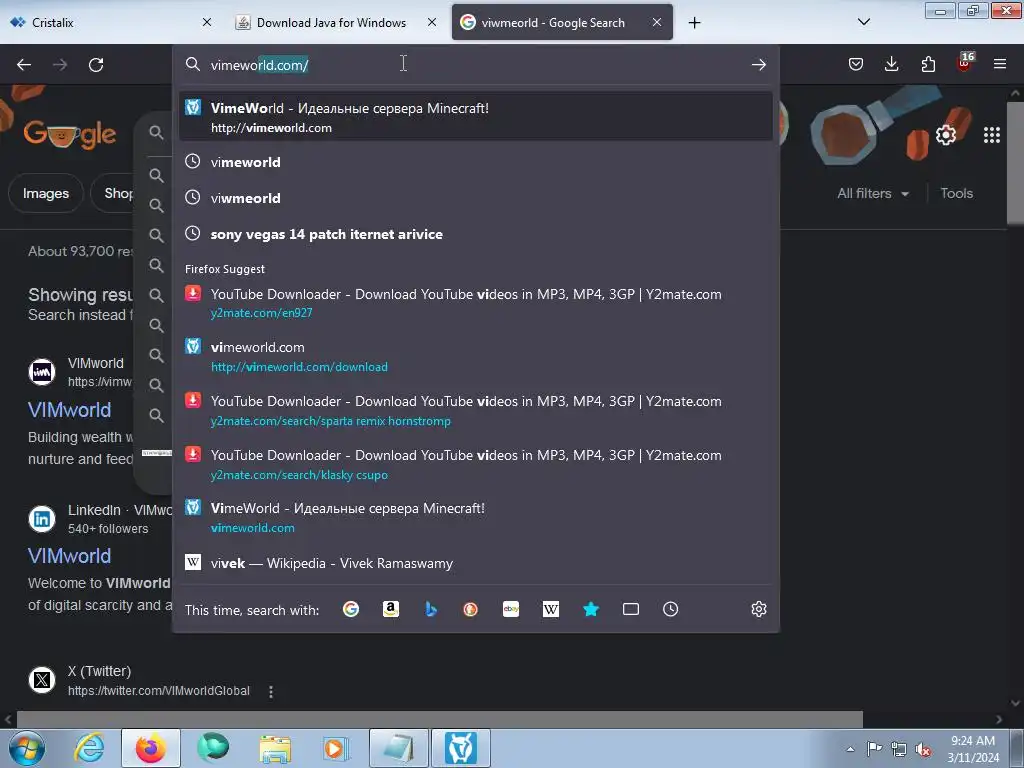Click Google logo
Screen dimensions: 1024x768
point(69,134)
